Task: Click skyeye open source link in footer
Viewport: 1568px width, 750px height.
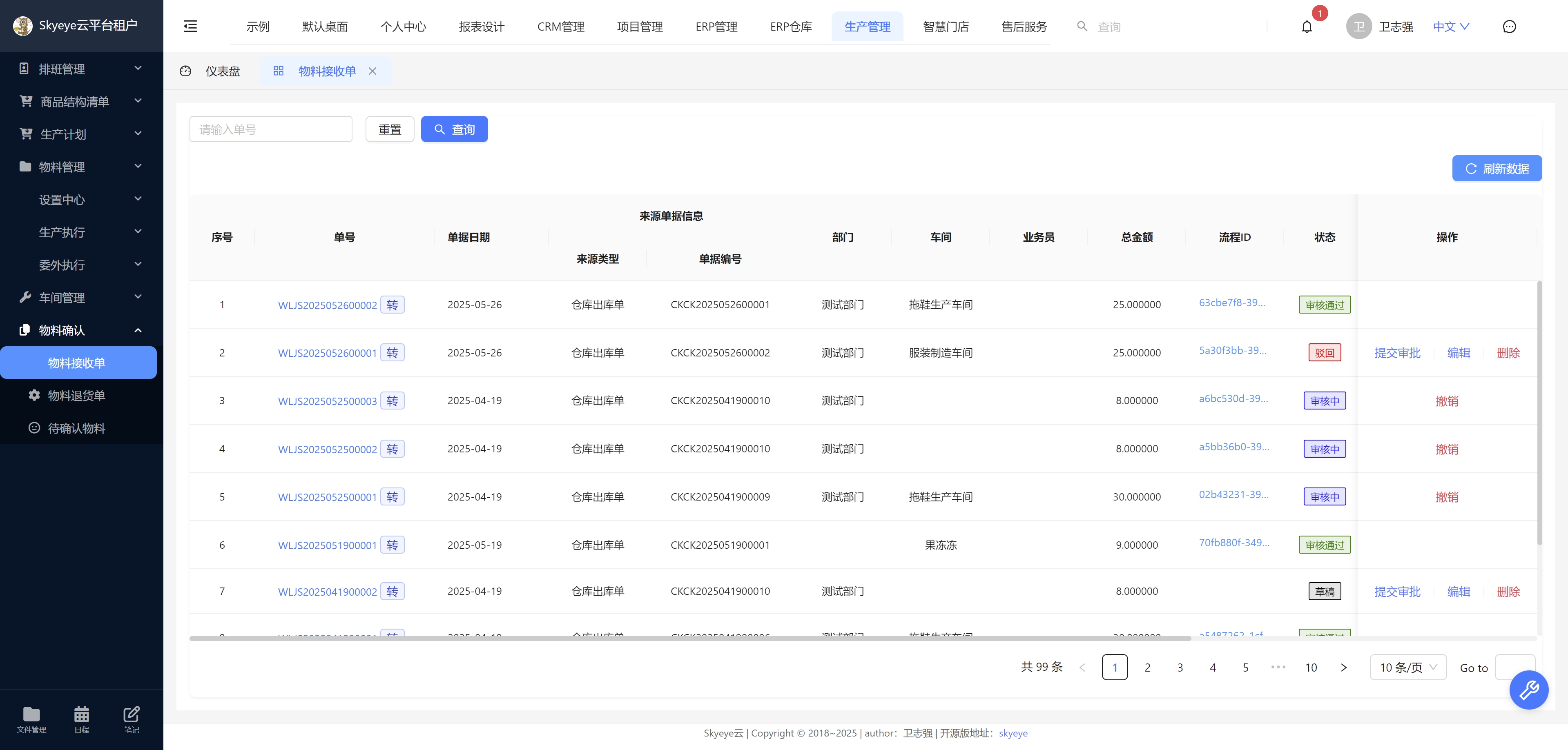Action: click(1013, 734)
